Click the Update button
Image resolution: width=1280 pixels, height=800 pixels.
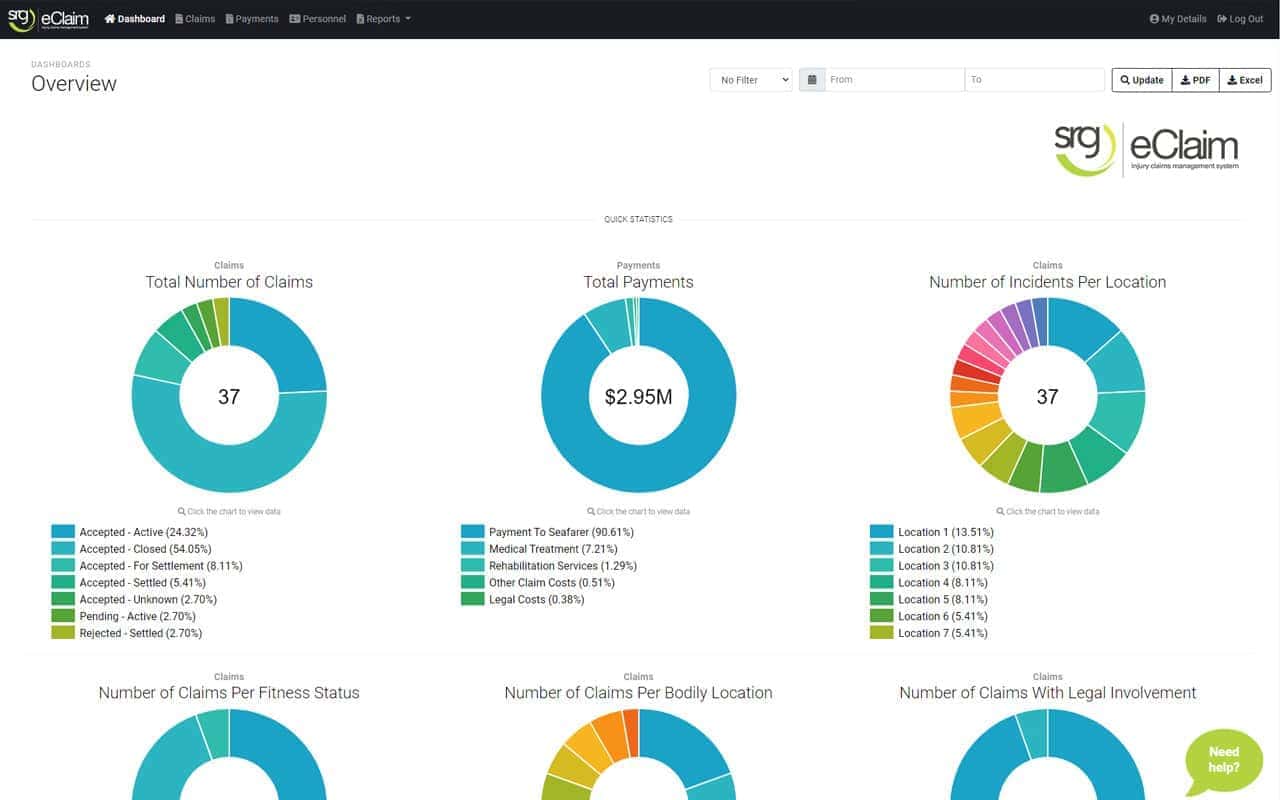(1142, 80)
